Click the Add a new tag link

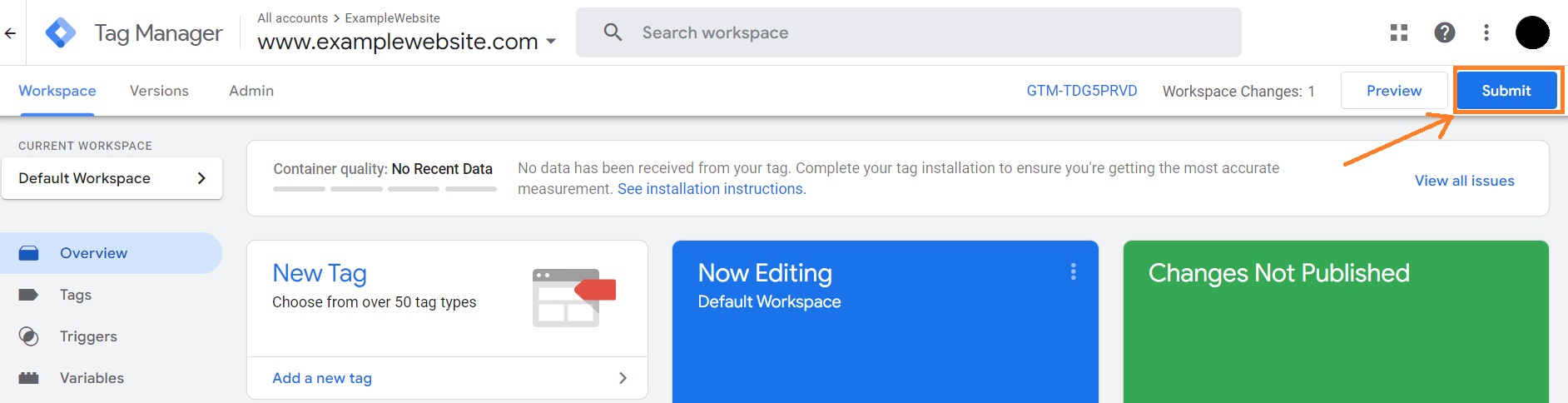point(322,378)
